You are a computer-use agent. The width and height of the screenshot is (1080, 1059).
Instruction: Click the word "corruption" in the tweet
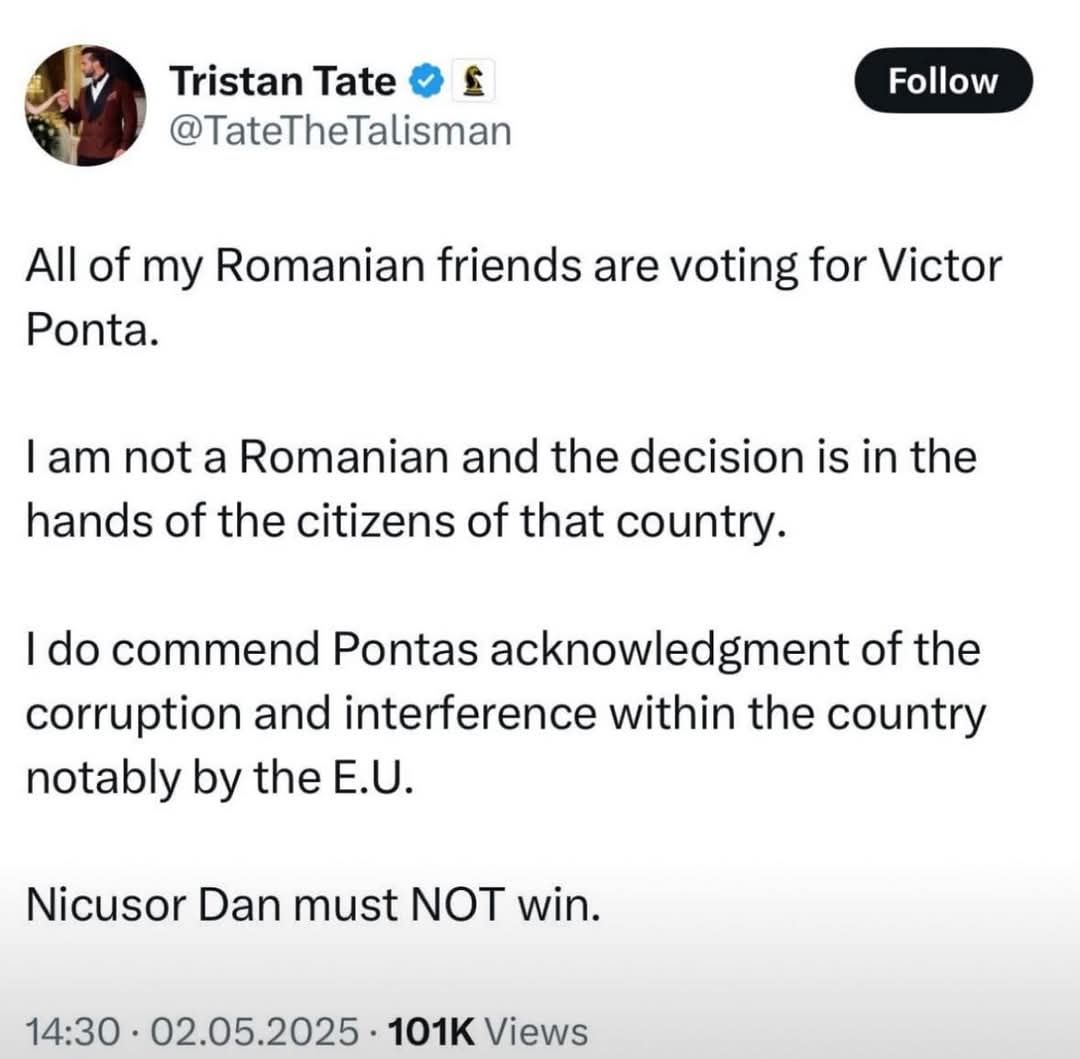[x=134, y=715]
